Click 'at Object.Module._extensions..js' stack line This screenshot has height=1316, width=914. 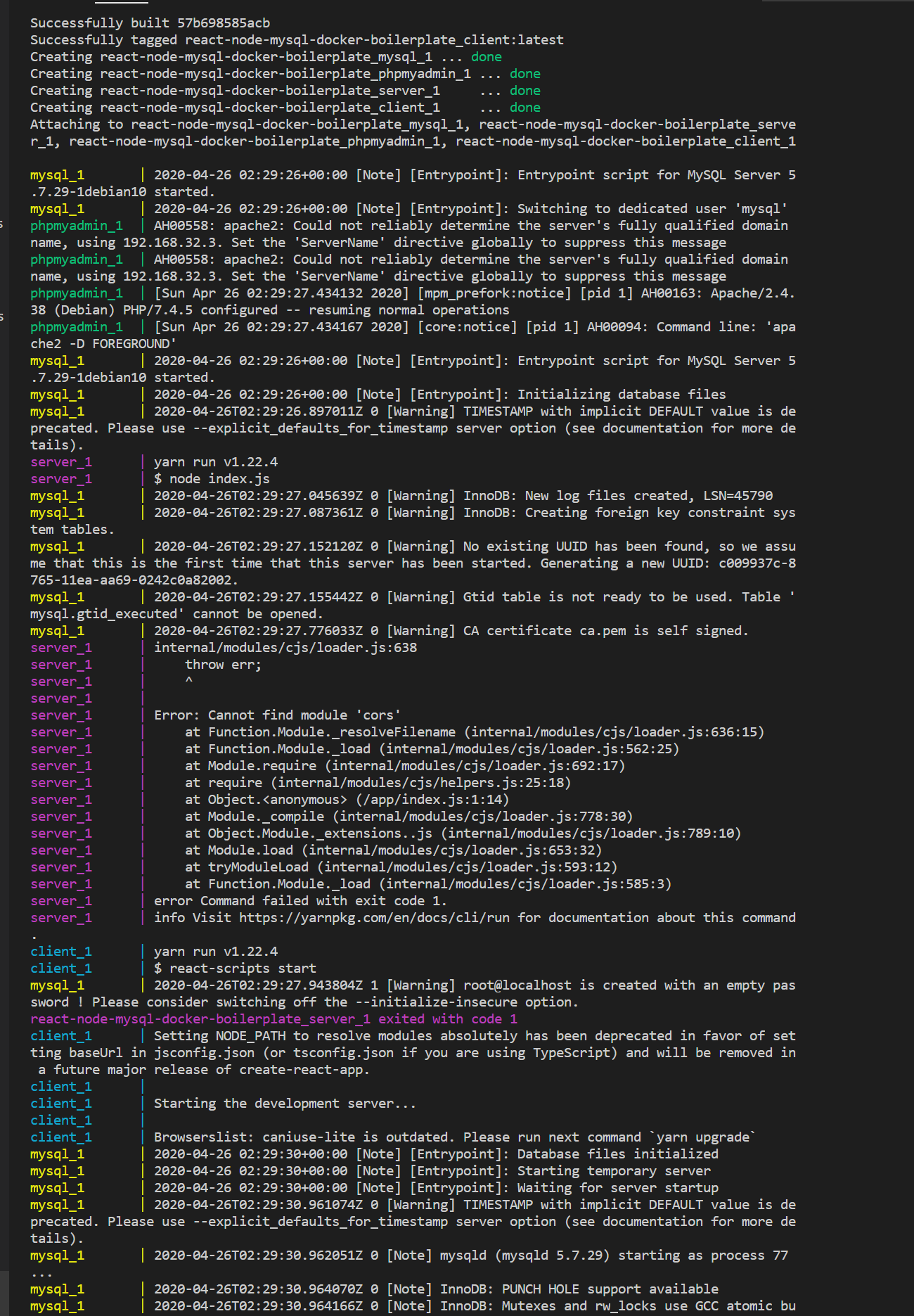coord(463,833)
